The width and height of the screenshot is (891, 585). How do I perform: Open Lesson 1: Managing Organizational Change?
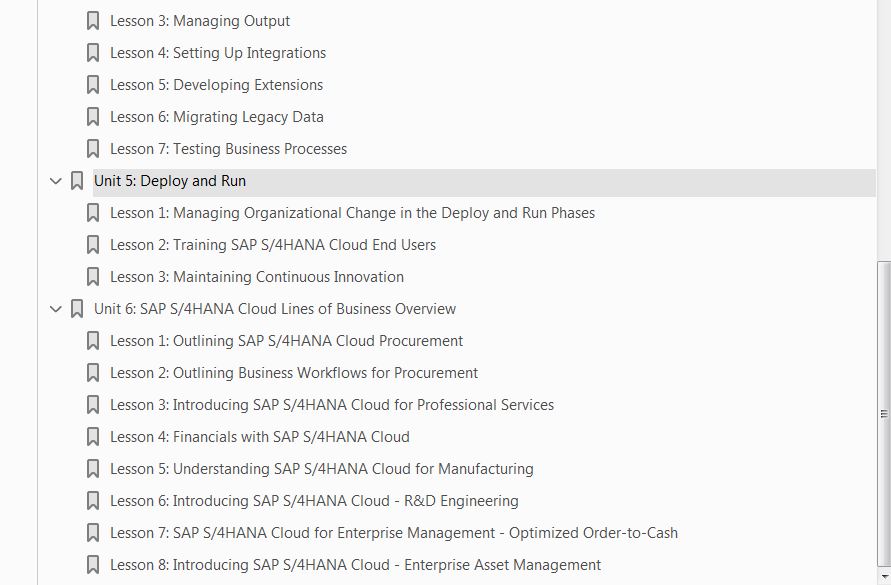[352, 213]
